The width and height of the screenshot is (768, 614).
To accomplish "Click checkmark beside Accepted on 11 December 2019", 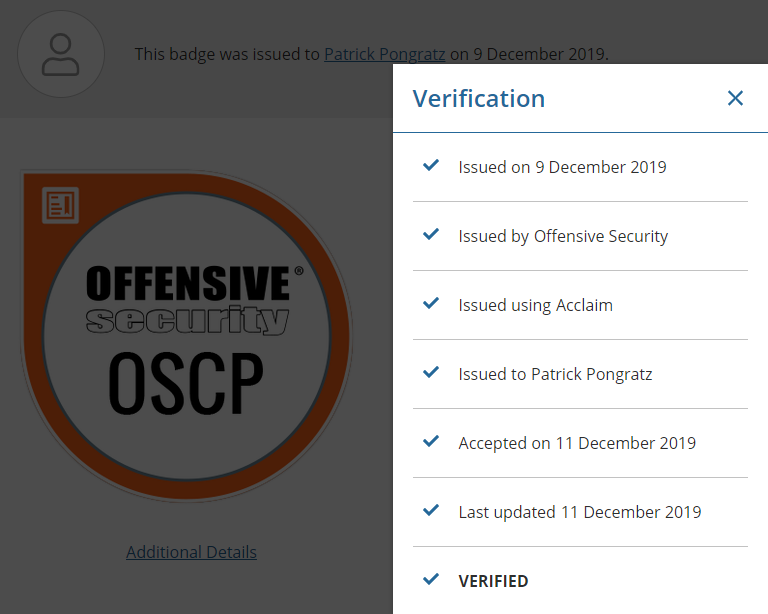I will click(x=431, y=442).
